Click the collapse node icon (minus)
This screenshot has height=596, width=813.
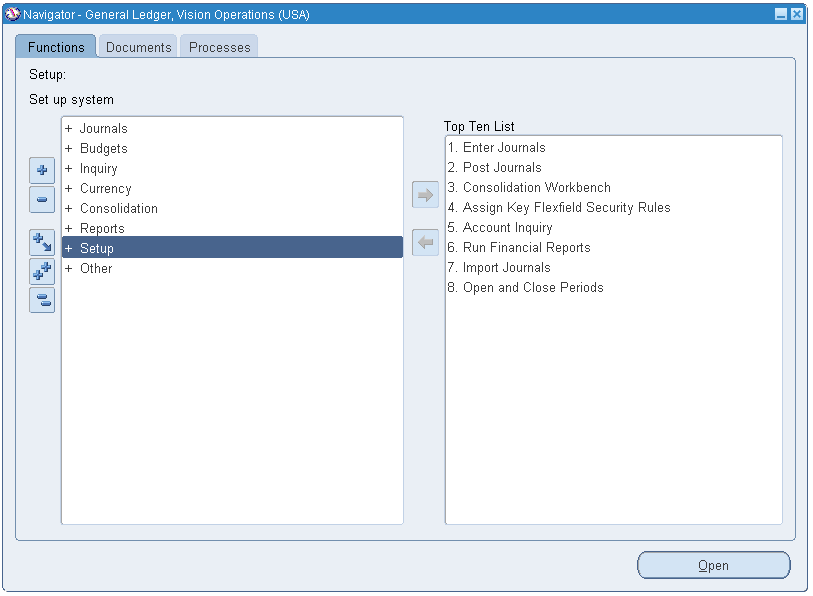[x=41, y=200]
